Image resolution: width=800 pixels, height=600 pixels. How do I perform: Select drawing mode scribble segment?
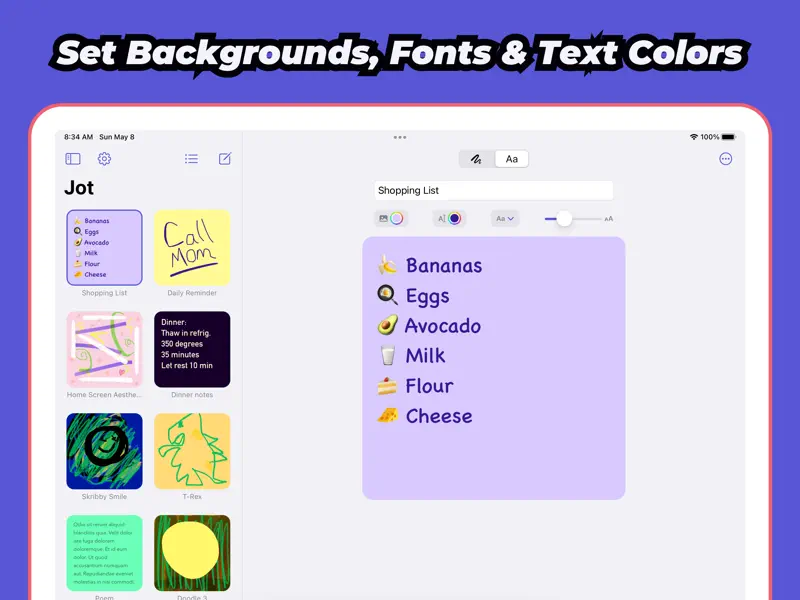[x=477, y=159]
